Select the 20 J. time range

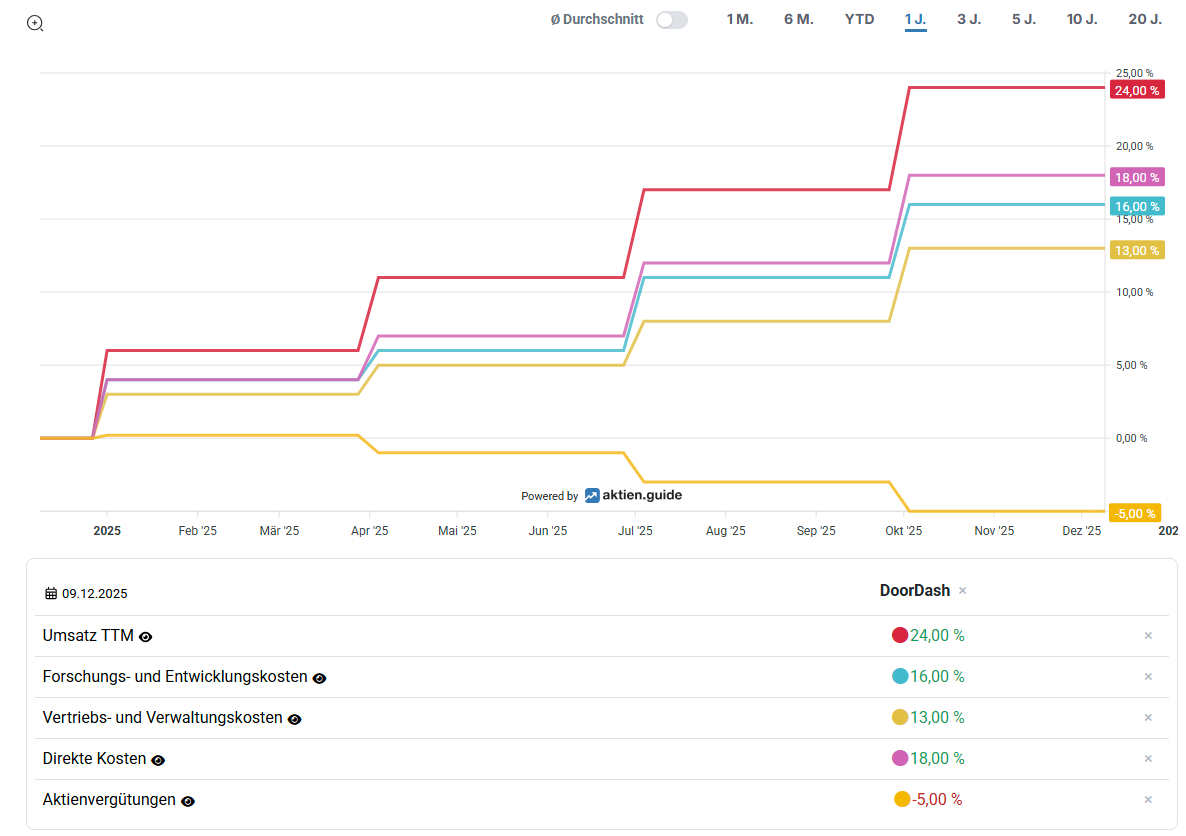pyautogui.click(x=1144, y=19)
